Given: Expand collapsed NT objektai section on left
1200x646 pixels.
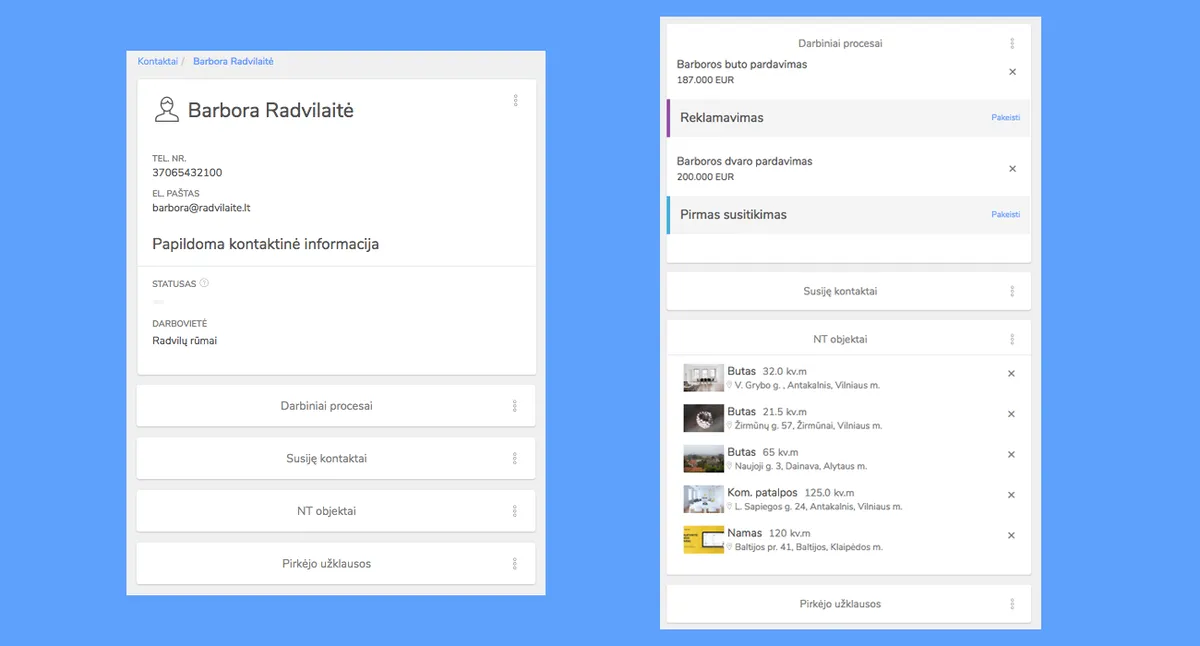Looking at the screenshot, I should pyautogui.click(x=326, y=511).
